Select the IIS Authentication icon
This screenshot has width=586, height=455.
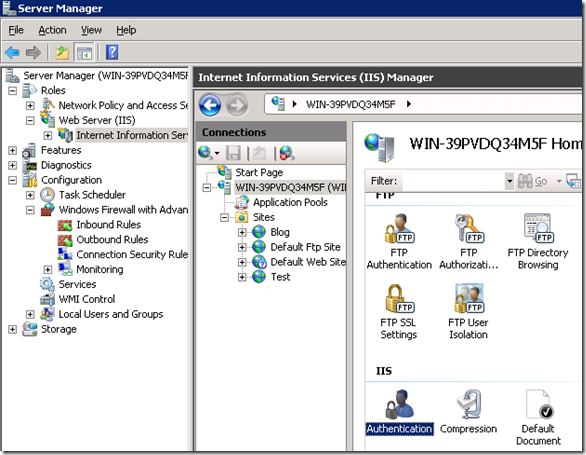click(399, 411)
